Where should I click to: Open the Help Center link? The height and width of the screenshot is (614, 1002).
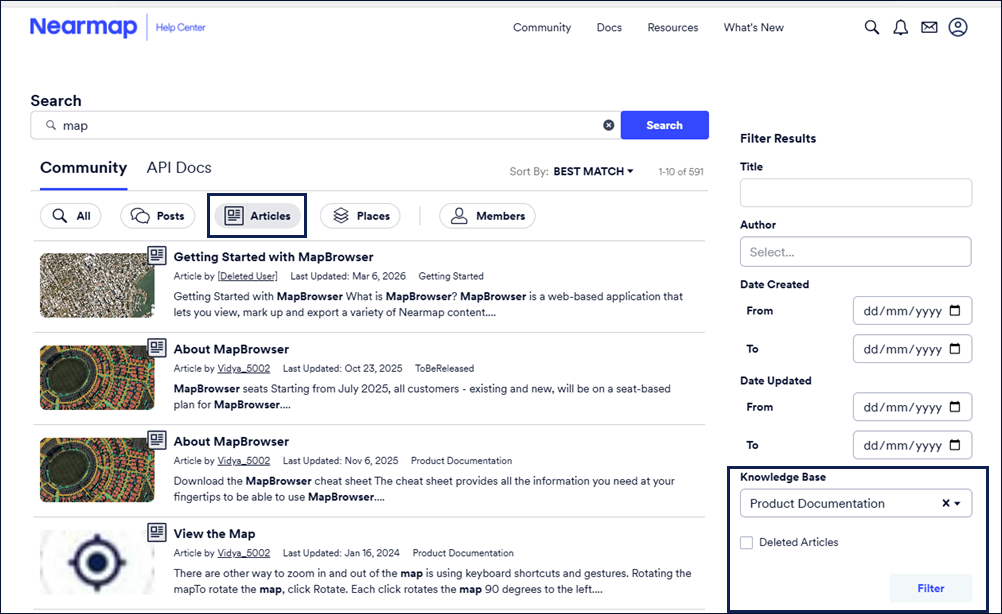181,27
